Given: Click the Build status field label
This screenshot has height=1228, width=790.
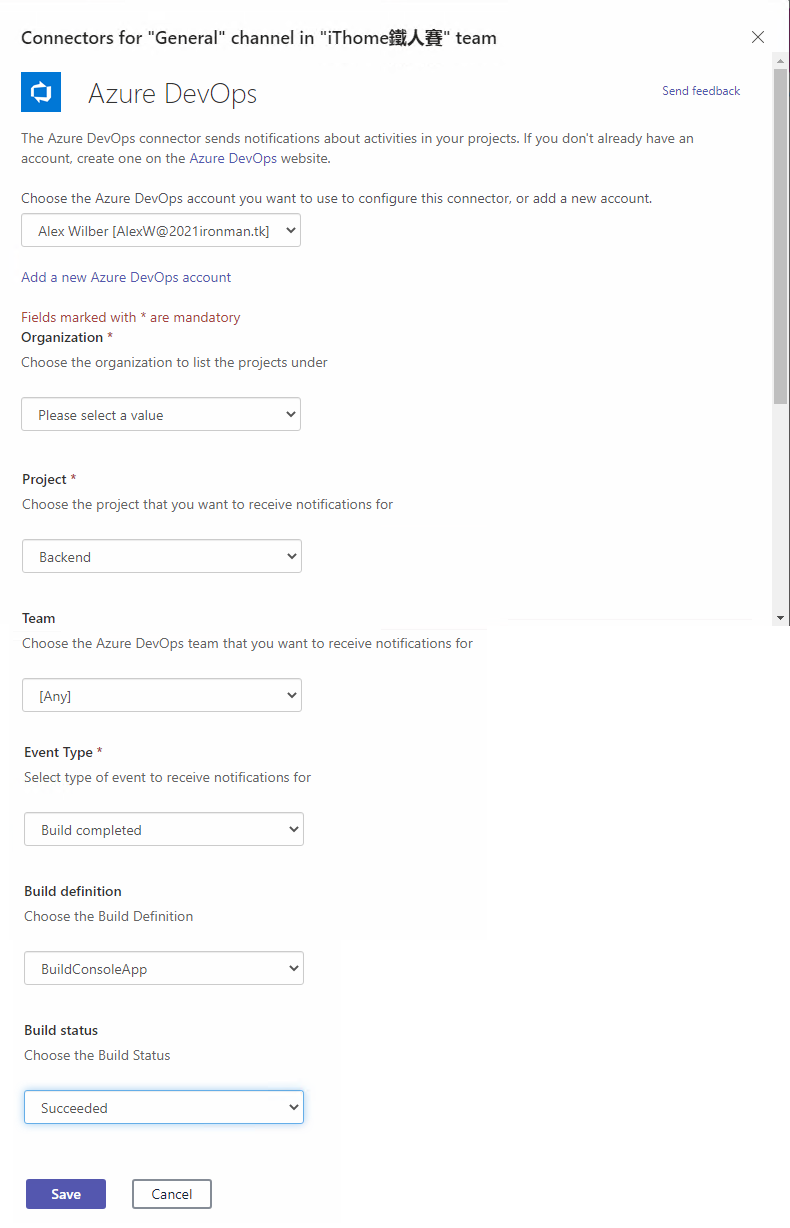Looking at the screenshot, I should [x=61, y=1030].
